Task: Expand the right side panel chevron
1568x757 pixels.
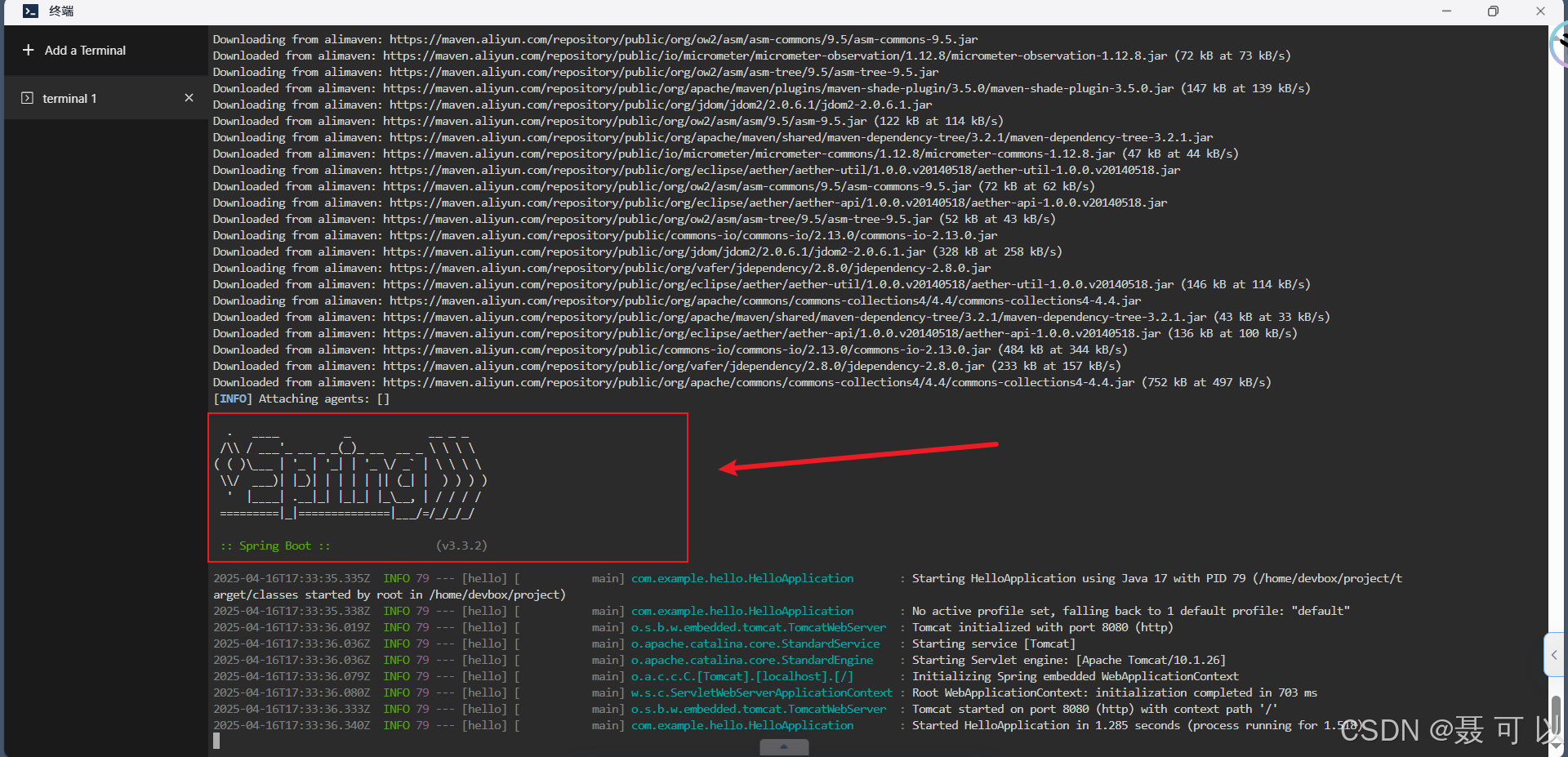Action: click(1554, 654)
